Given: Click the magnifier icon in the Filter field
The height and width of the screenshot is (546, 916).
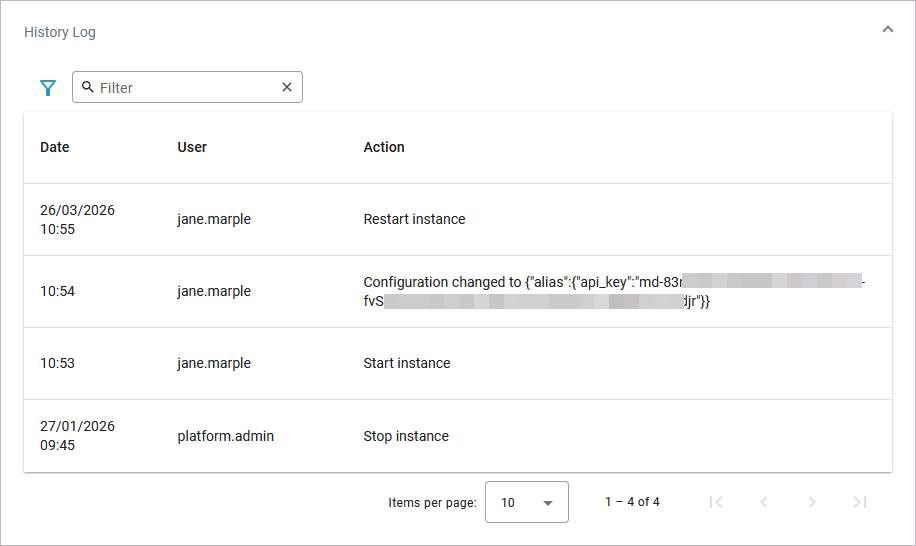Looking at the screenshot, I should point(88,88).
